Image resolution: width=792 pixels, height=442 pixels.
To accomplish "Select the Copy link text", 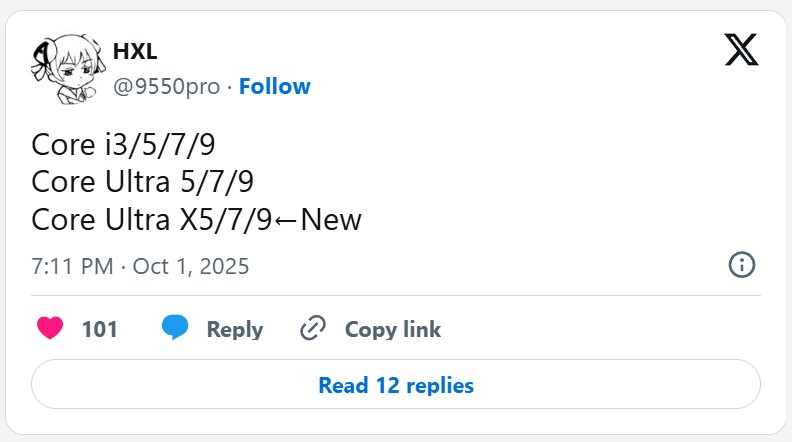I will pyautogui.click(x=392, y=329).
